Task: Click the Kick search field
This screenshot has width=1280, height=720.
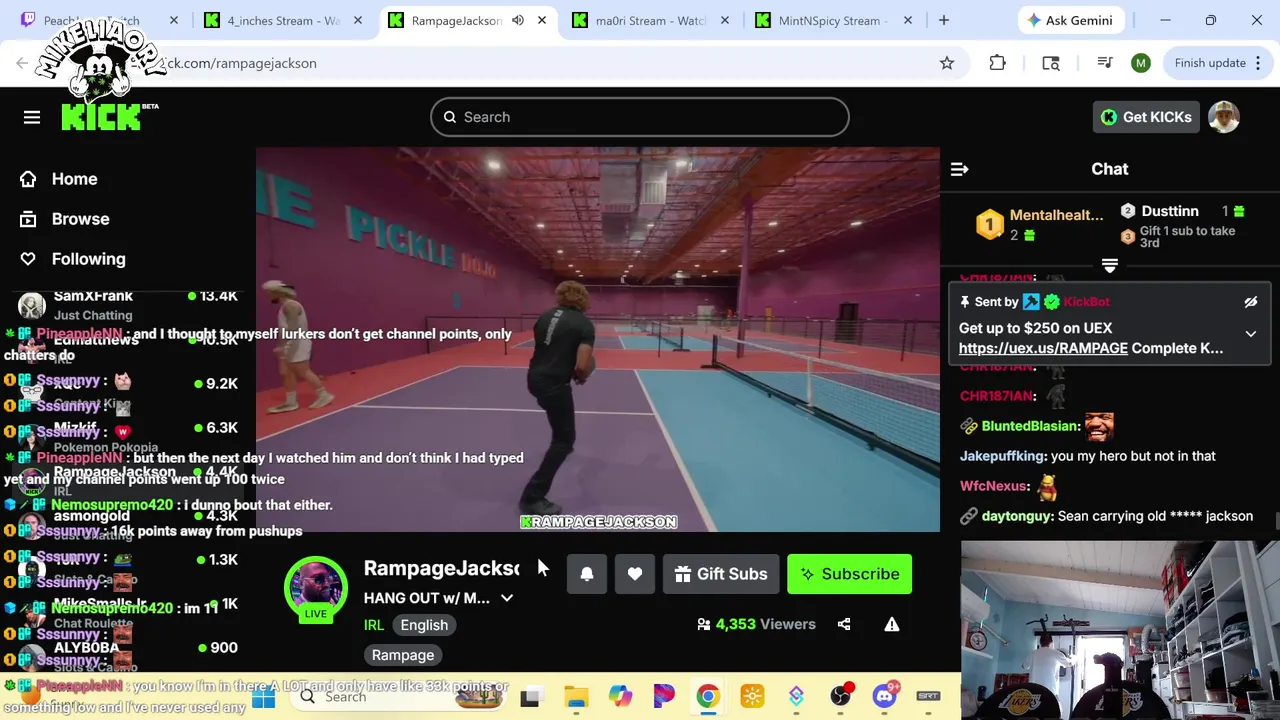Action: (x=640, y=117)
